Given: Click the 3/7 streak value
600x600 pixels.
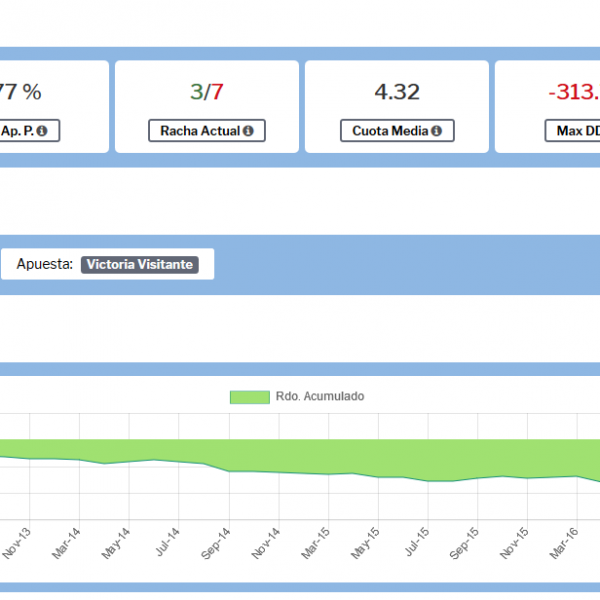Looking at the screenshot, I should (x=207, y=92).
